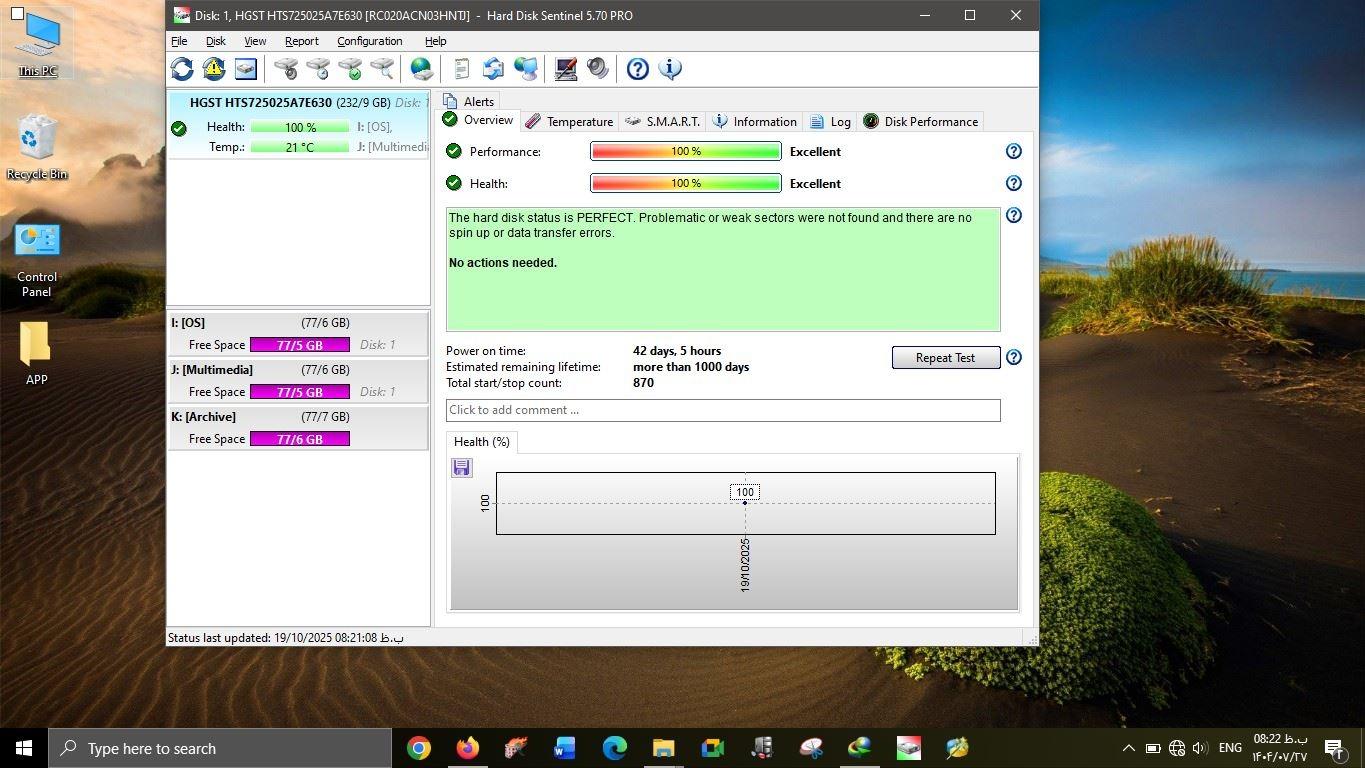Switch to the Temperature tab
Image resolution: width=1365 pixels, height=768 pixels.
[569, 121]
